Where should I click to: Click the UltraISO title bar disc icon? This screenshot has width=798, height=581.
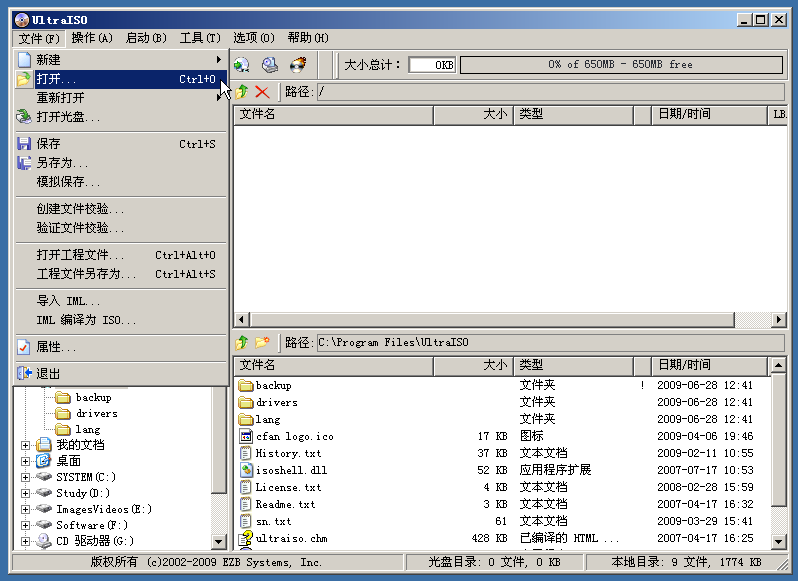22,20
